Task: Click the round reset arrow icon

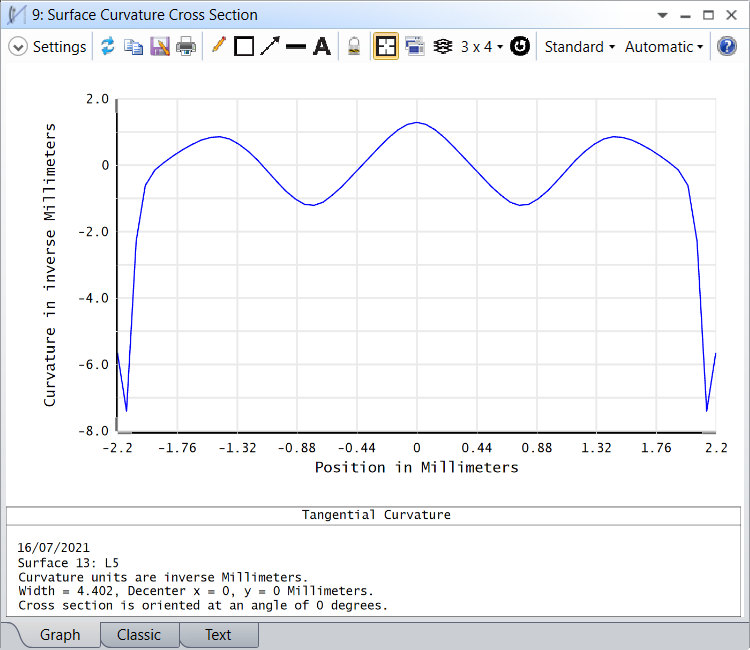Action: coord(519,46)
